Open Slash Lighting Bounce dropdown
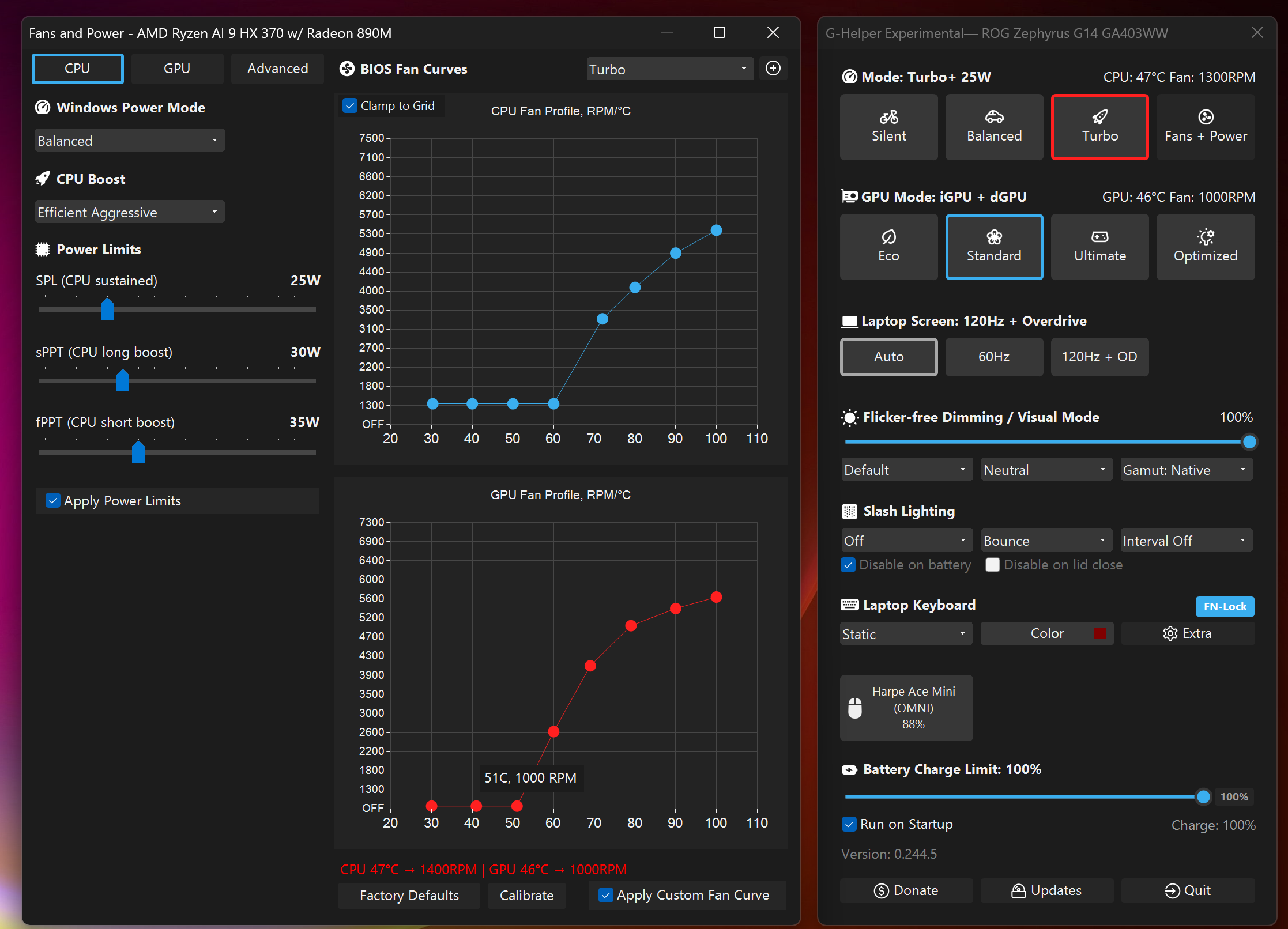This screenshot has width=1288, height=929. tap(1046, 541)
